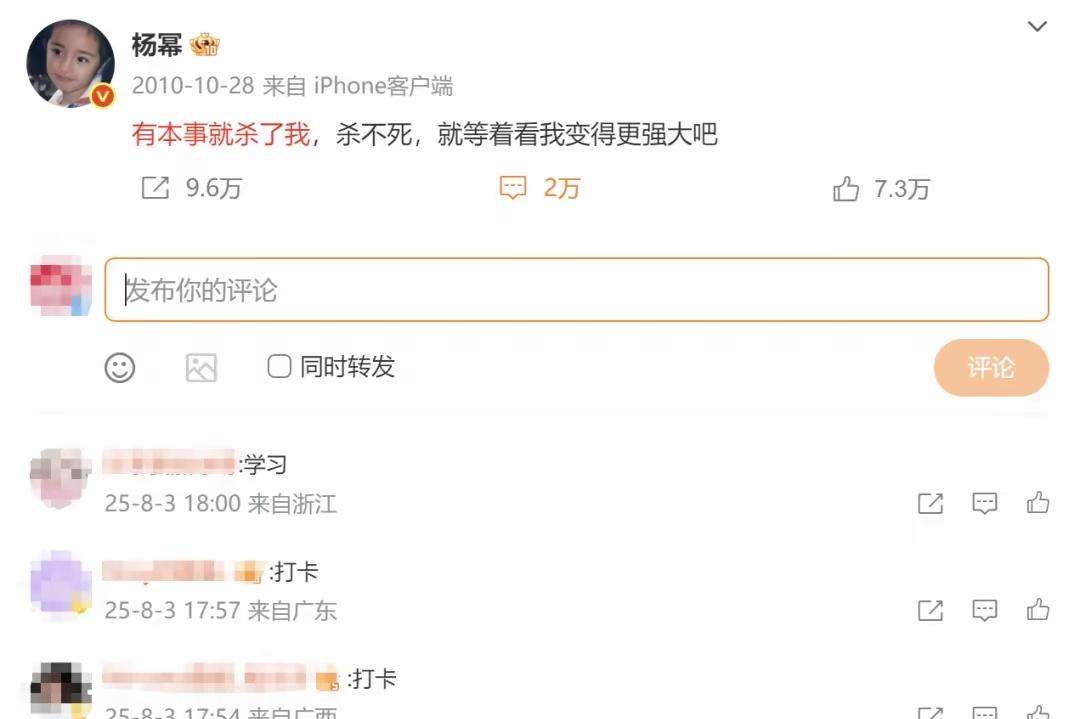
Task: Click the crown membership badge beside 杨幂
Action: tap(205, 45)
